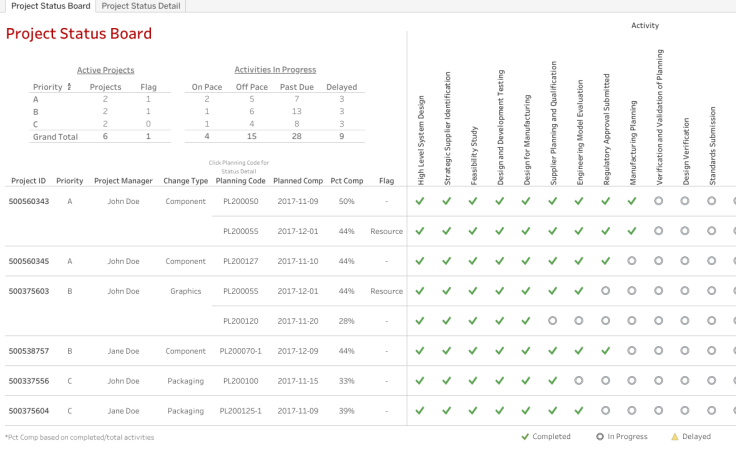The image size is (736, 454).
Task: Click PL200120's Supplier Planning in-progress circle
Action: (553, 321)
